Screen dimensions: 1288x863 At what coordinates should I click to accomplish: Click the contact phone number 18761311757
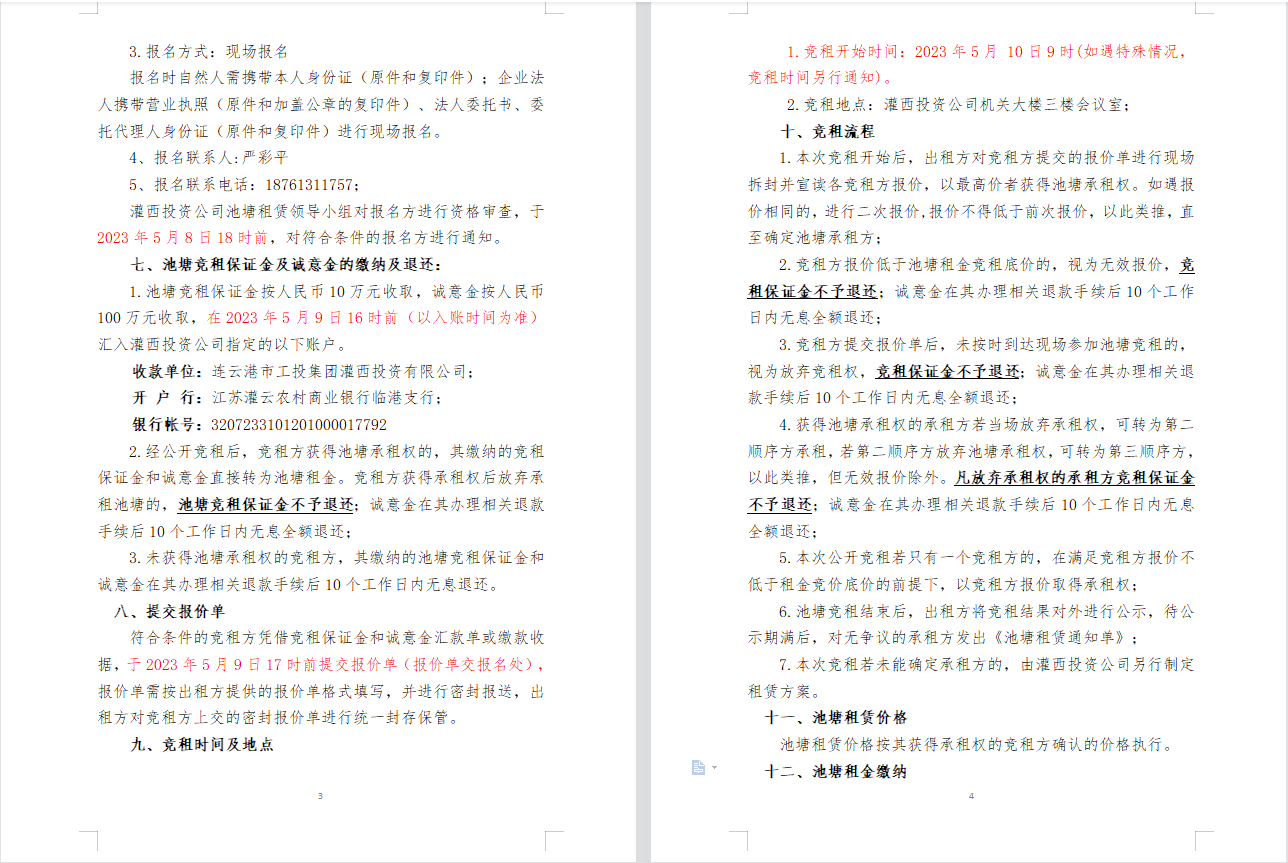tap(310, 185)
